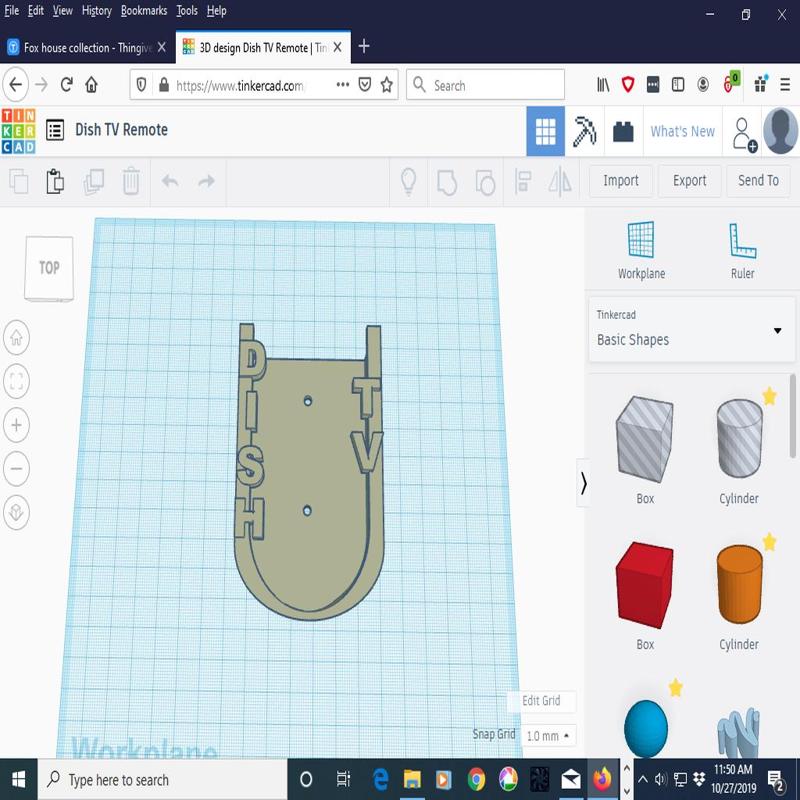Viewport: 800px width, 800px height.
Task: Open the Snap Grid 1.0 mm dropdown
Action: coord(549,735)
